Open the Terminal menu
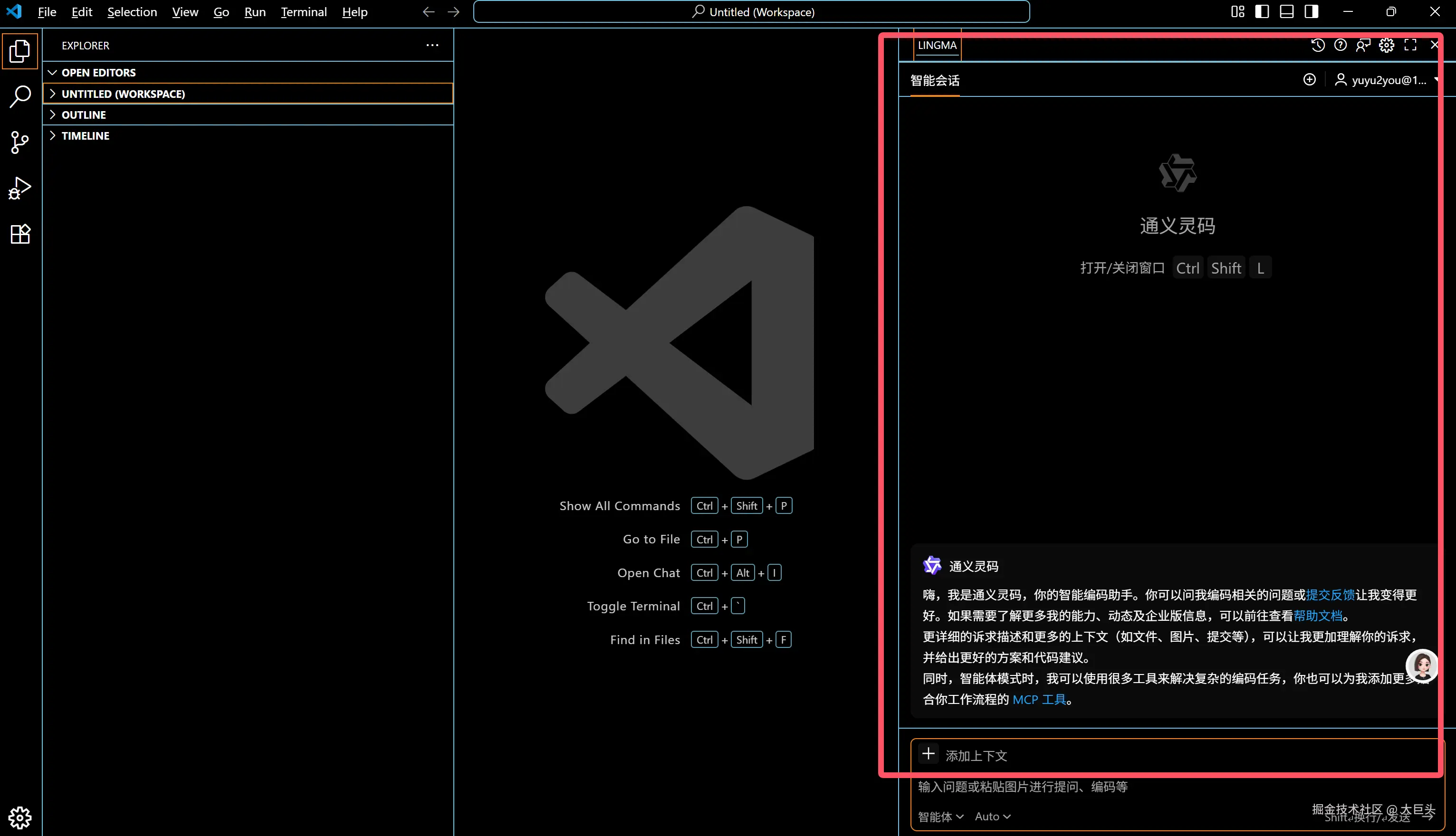Viewport: 1456px width, 836px height. [303, 12]
